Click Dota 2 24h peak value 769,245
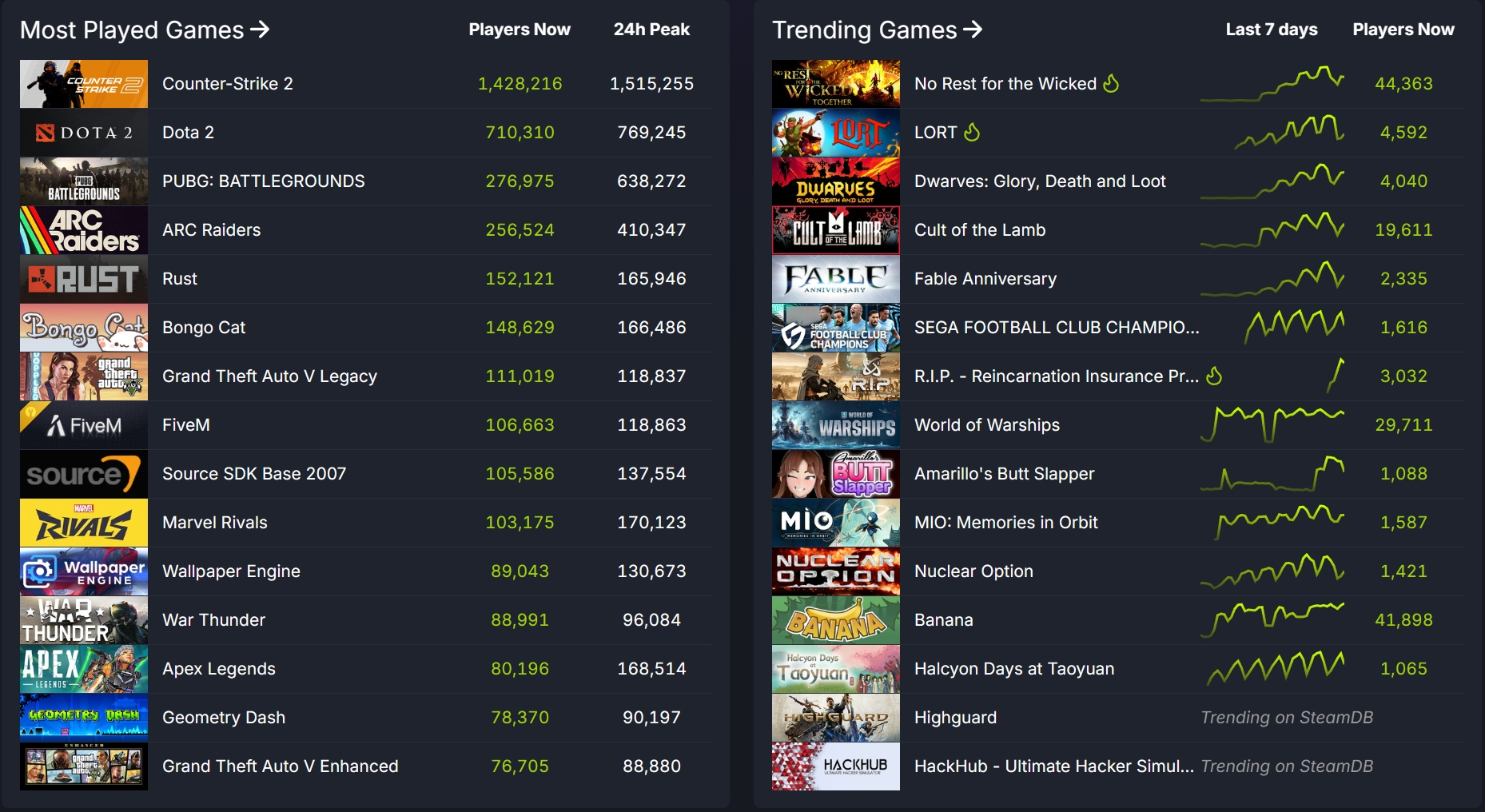 coord(651,133)
